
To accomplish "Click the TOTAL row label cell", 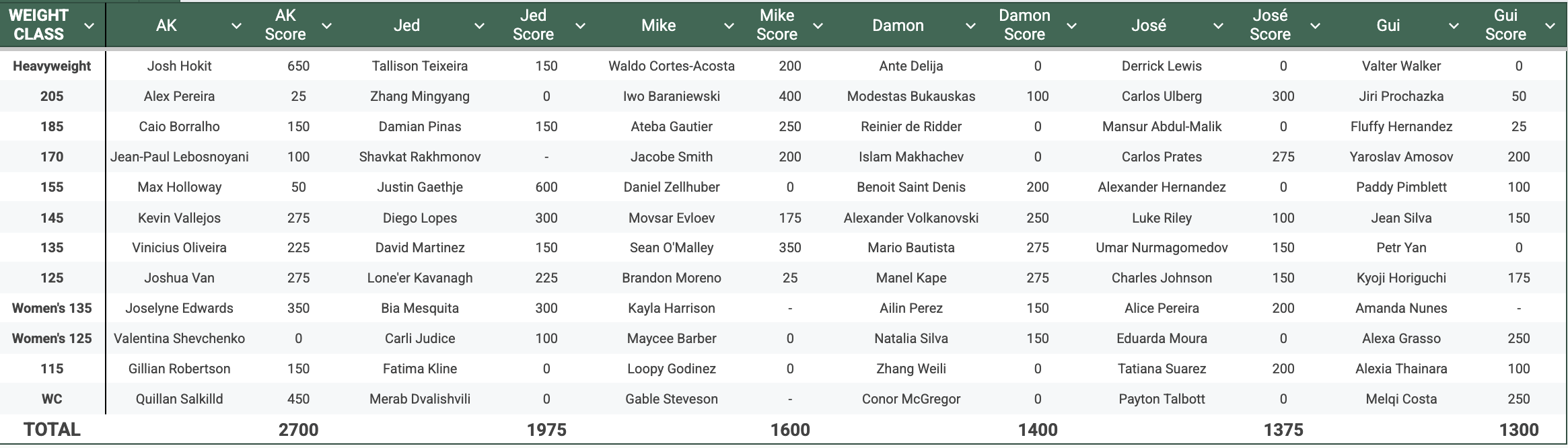I will [52, 429].
